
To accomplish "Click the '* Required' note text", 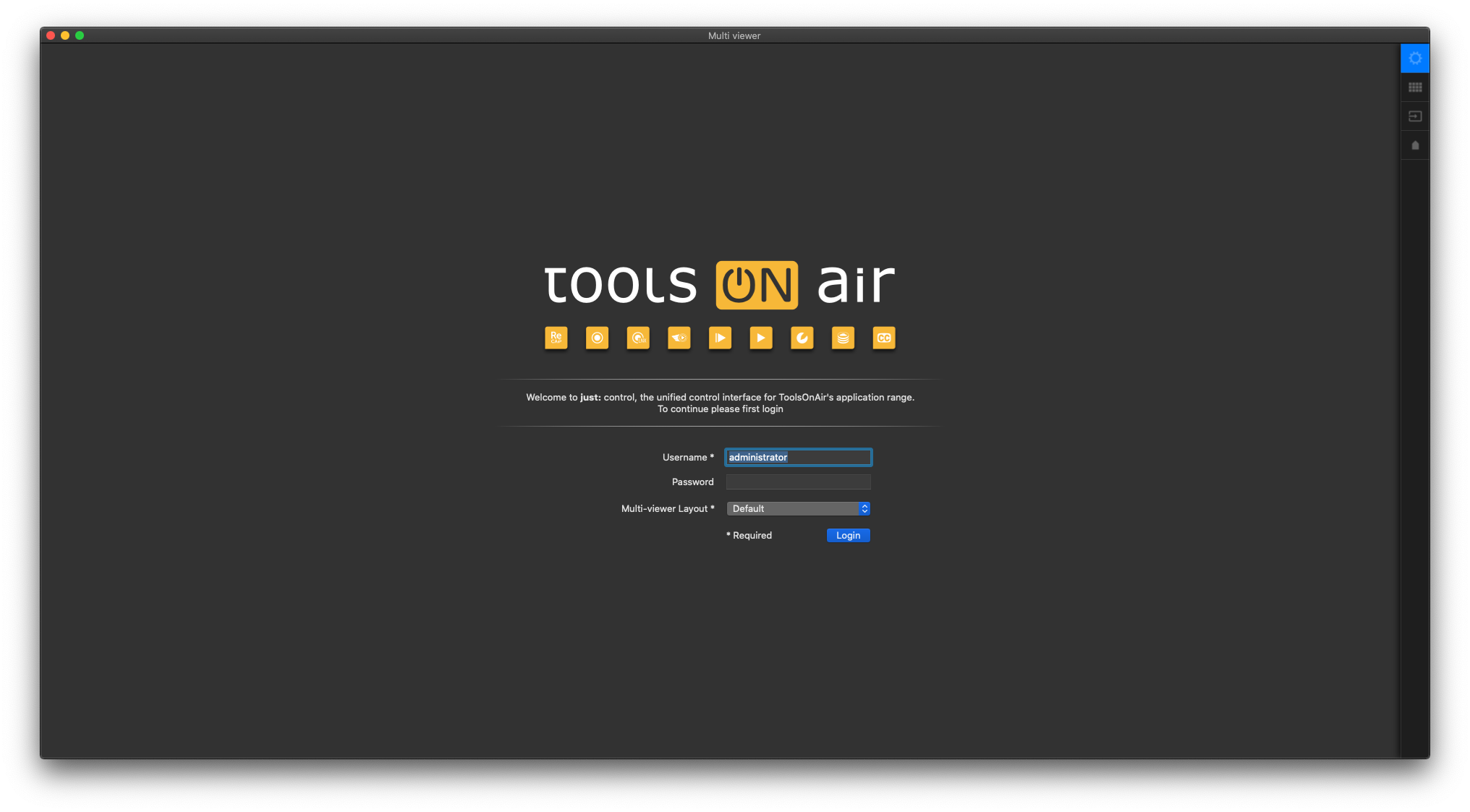I will (x=749, y=535).
